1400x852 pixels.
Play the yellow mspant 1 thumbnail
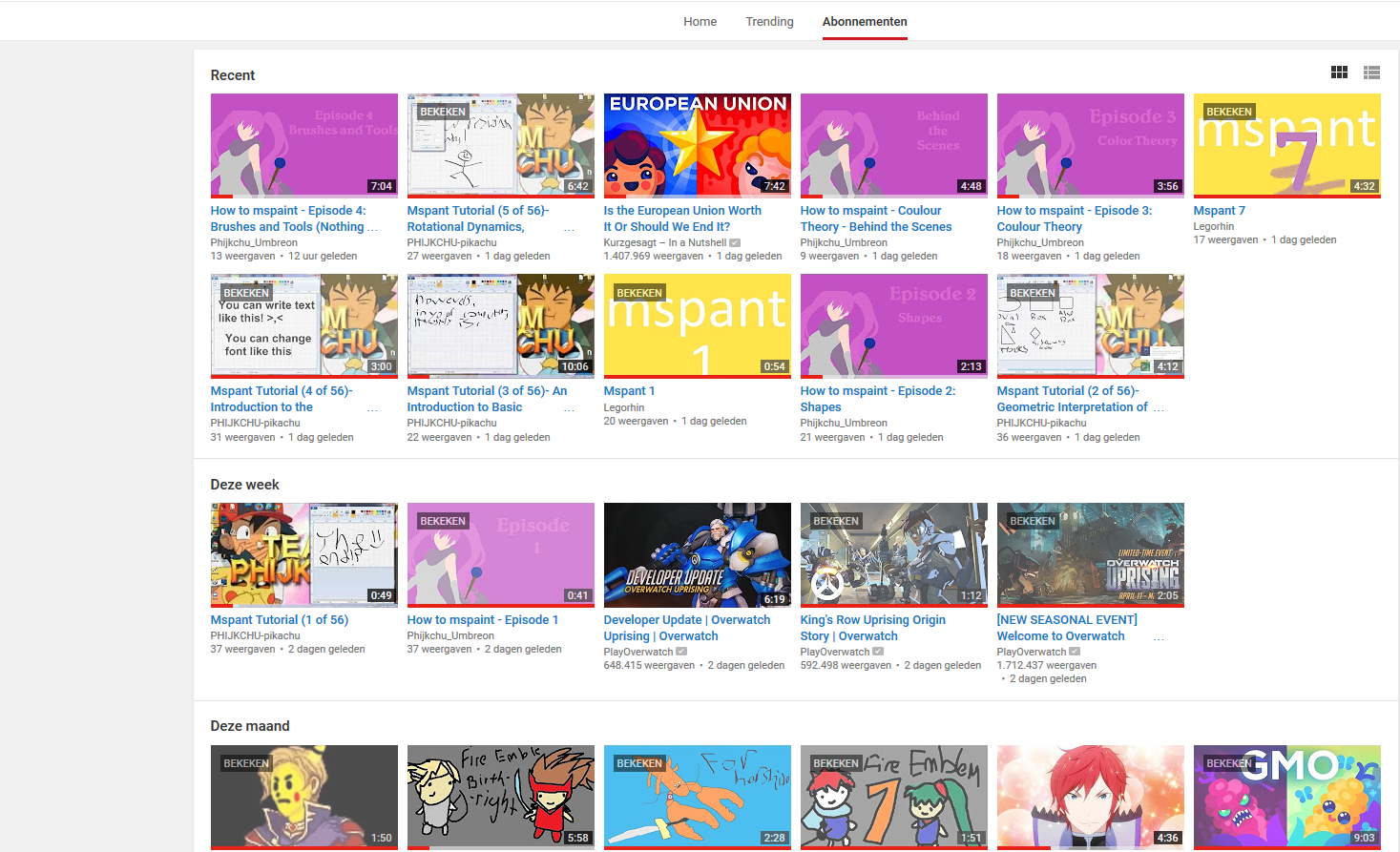[698, 325]
